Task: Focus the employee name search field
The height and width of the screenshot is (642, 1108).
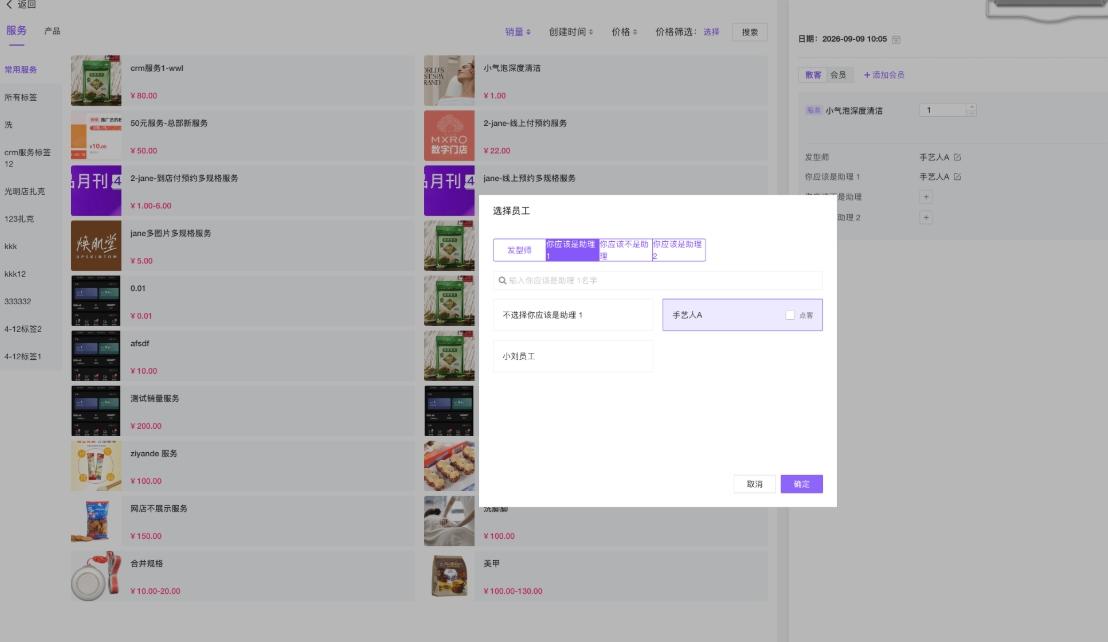Action: [658, 280]
